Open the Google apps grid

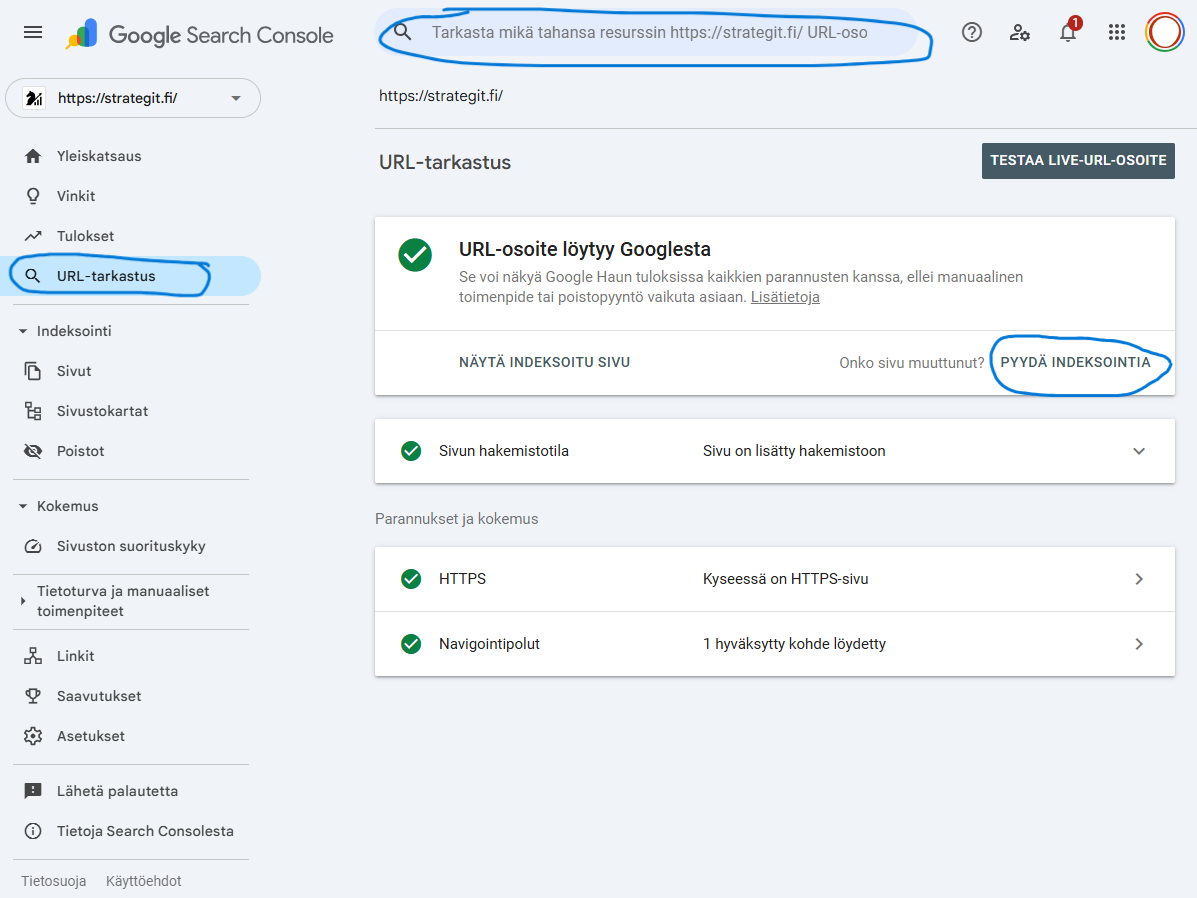click(1117, 33)
